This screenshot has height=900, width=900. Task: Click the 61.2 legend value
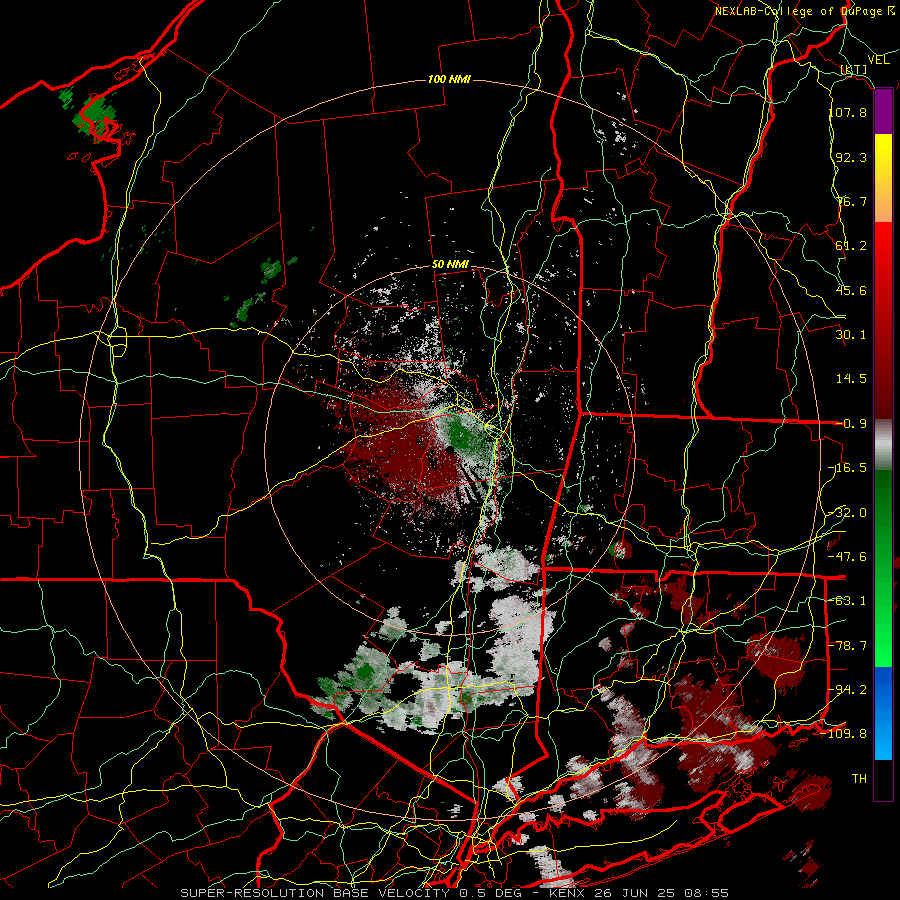(x=851, y=245)
